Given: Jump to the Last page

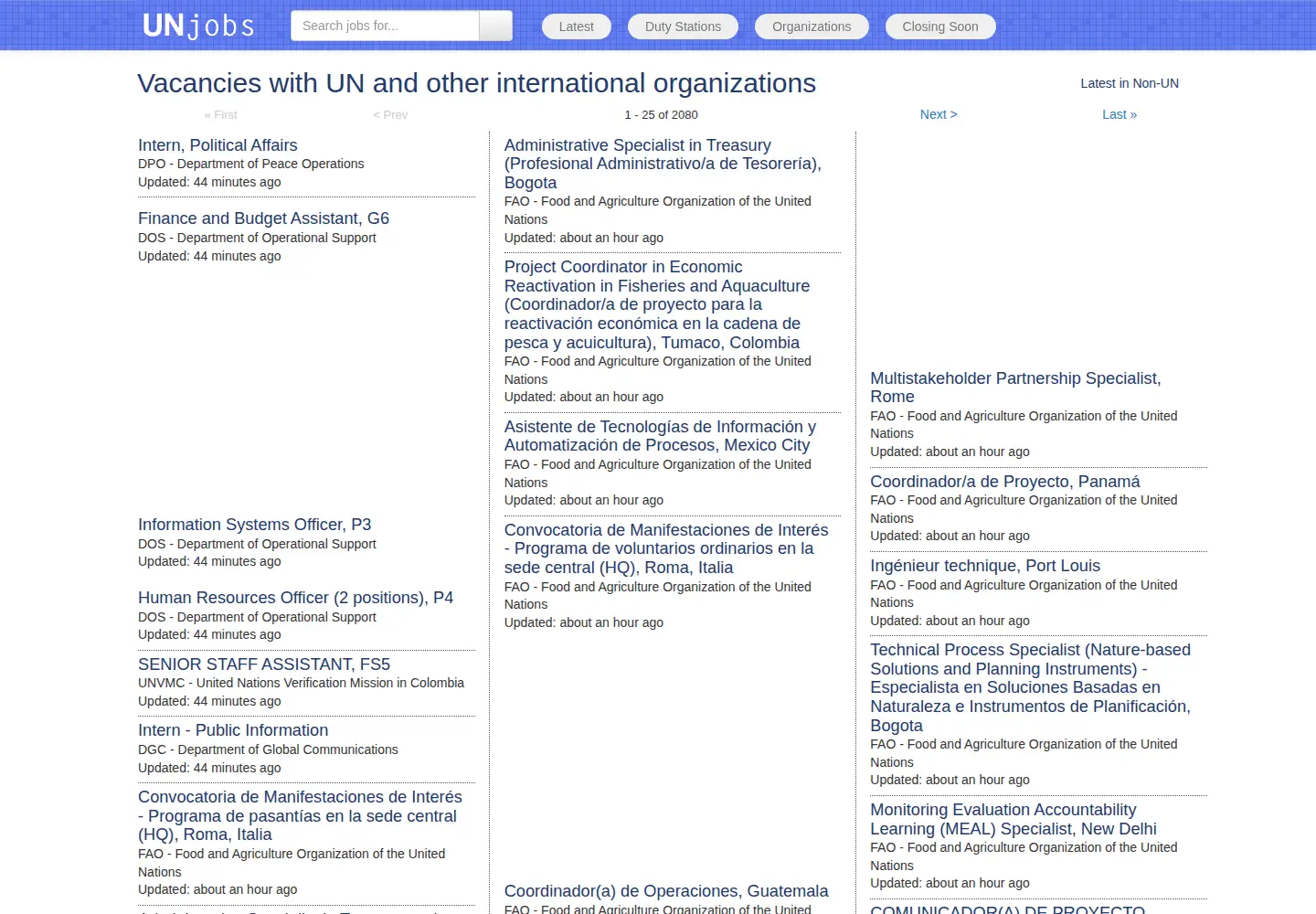Looking at the screenshot, I should click(1120, 114).
